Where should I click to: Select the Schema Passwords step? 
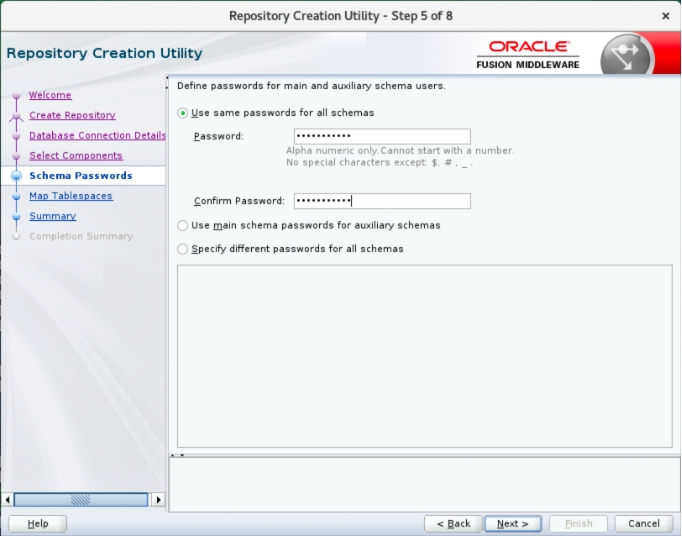point(81,176)
